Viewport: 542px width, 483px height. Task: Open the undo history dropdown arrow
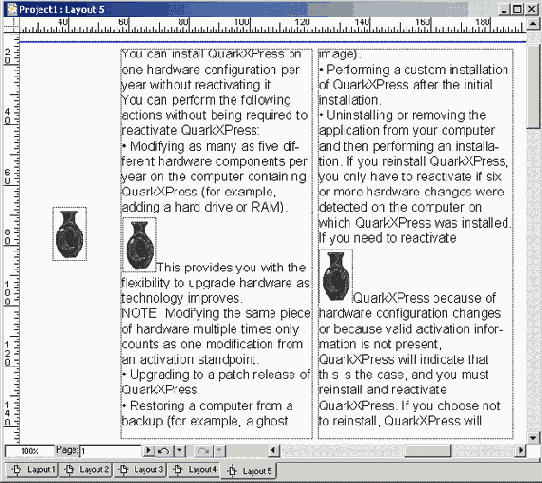[179, 451]
